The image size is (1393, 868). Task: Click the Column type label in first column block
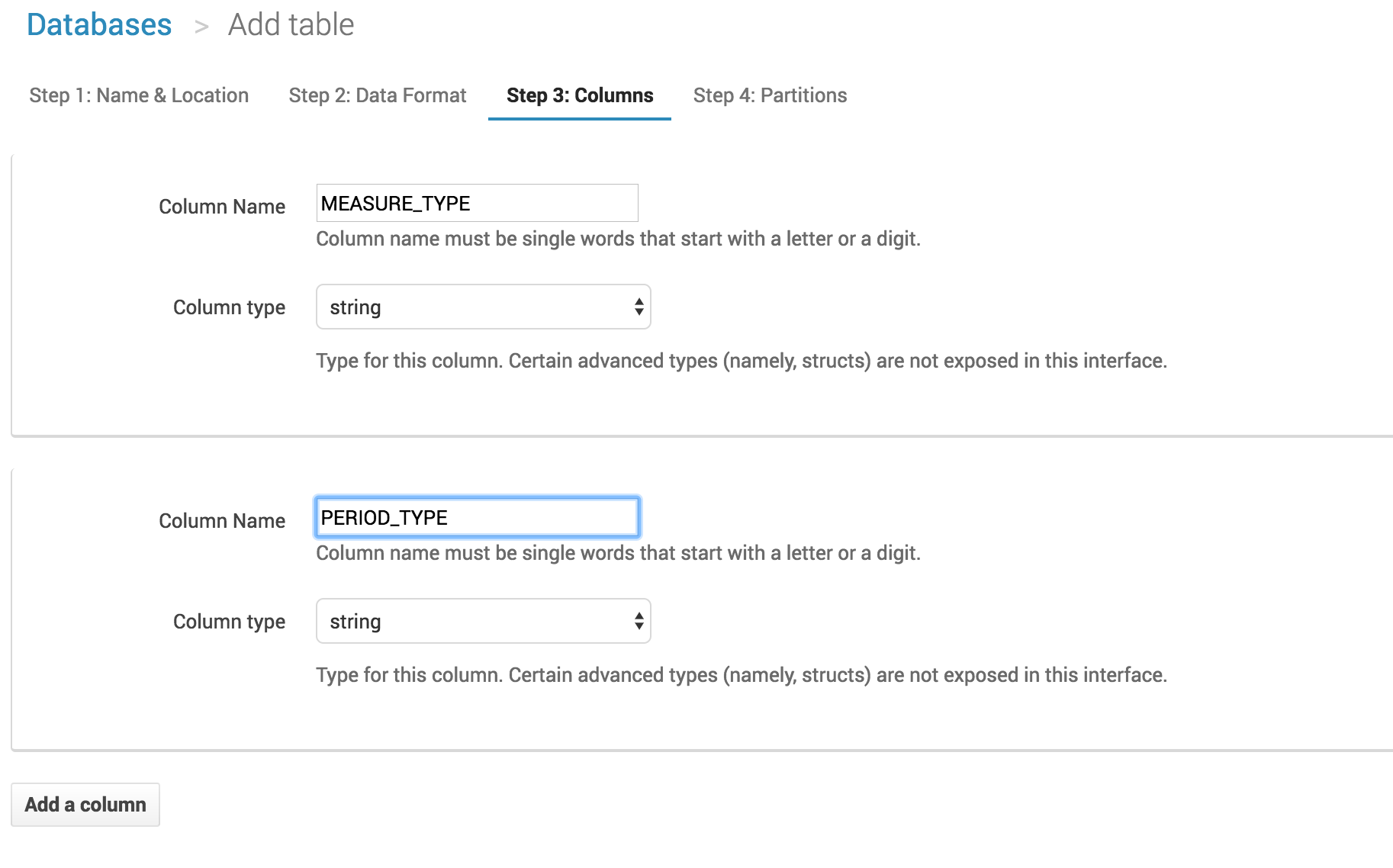[229, 307]
